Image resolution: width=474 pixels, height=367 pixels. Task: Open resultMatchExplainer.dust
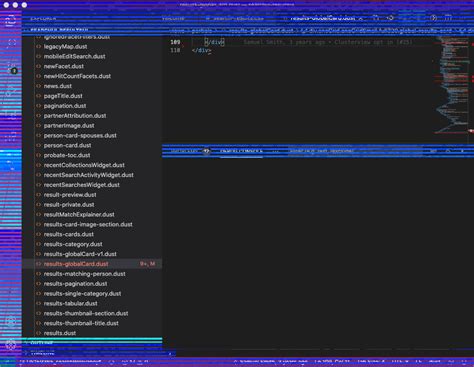click(79, 215)
